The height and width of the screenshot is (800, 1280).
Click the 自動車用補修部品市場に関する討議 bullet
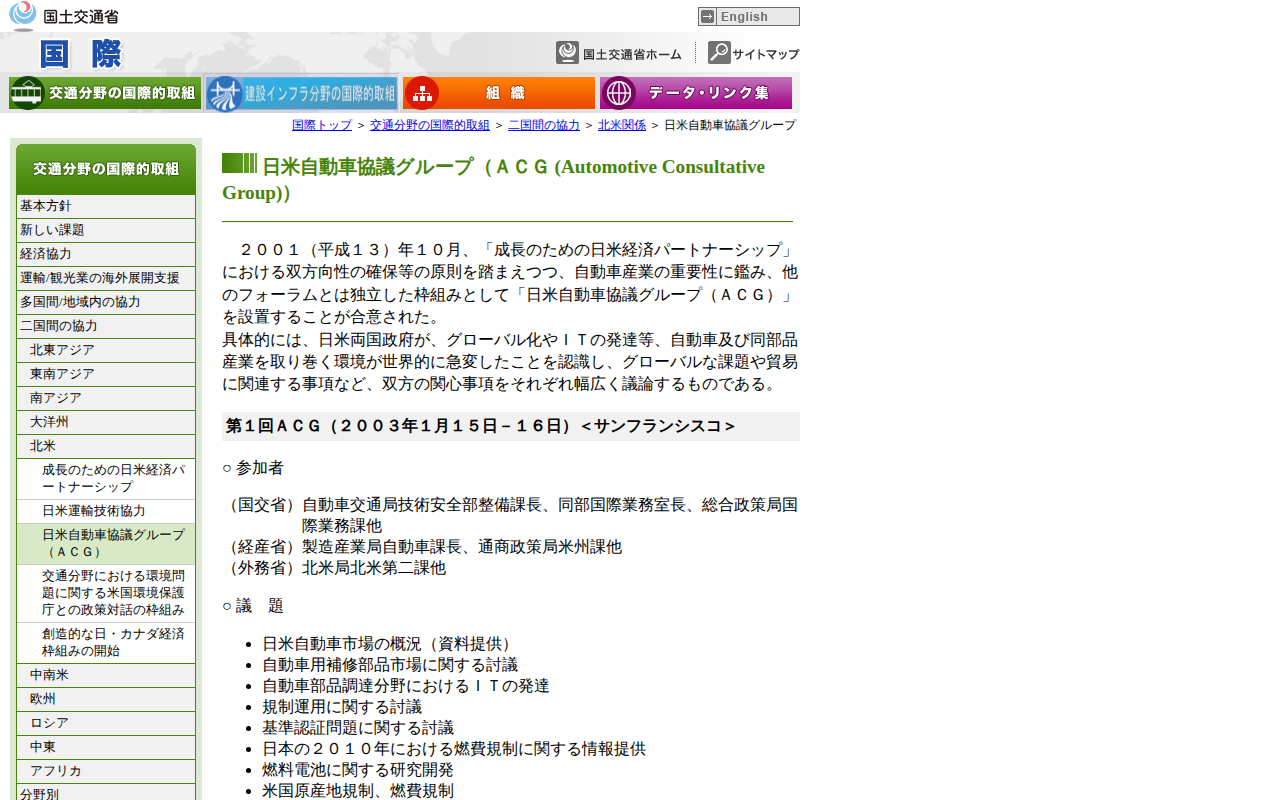[390, 665]
